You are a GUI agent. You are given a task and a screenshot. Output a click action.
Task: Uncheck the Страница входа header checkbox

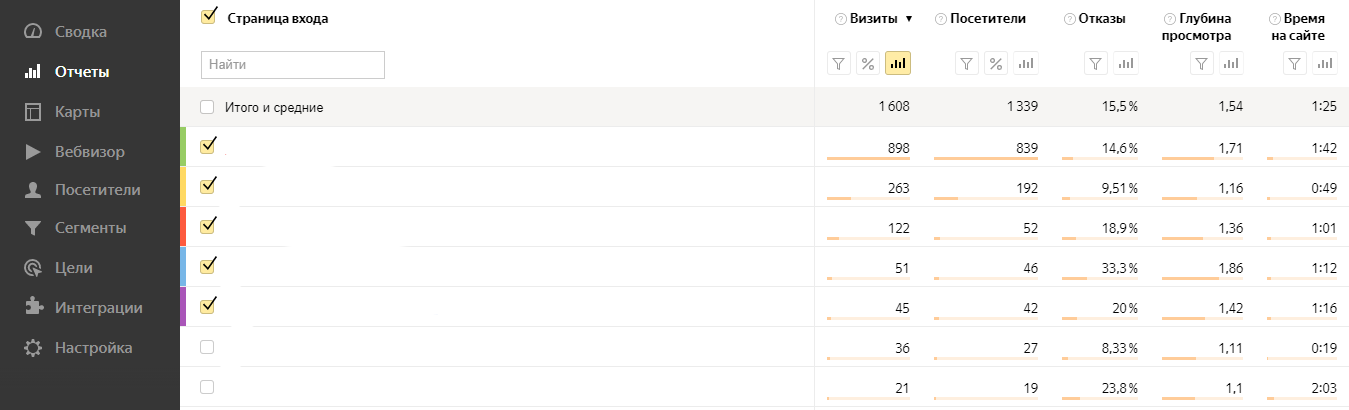[208, 16]
